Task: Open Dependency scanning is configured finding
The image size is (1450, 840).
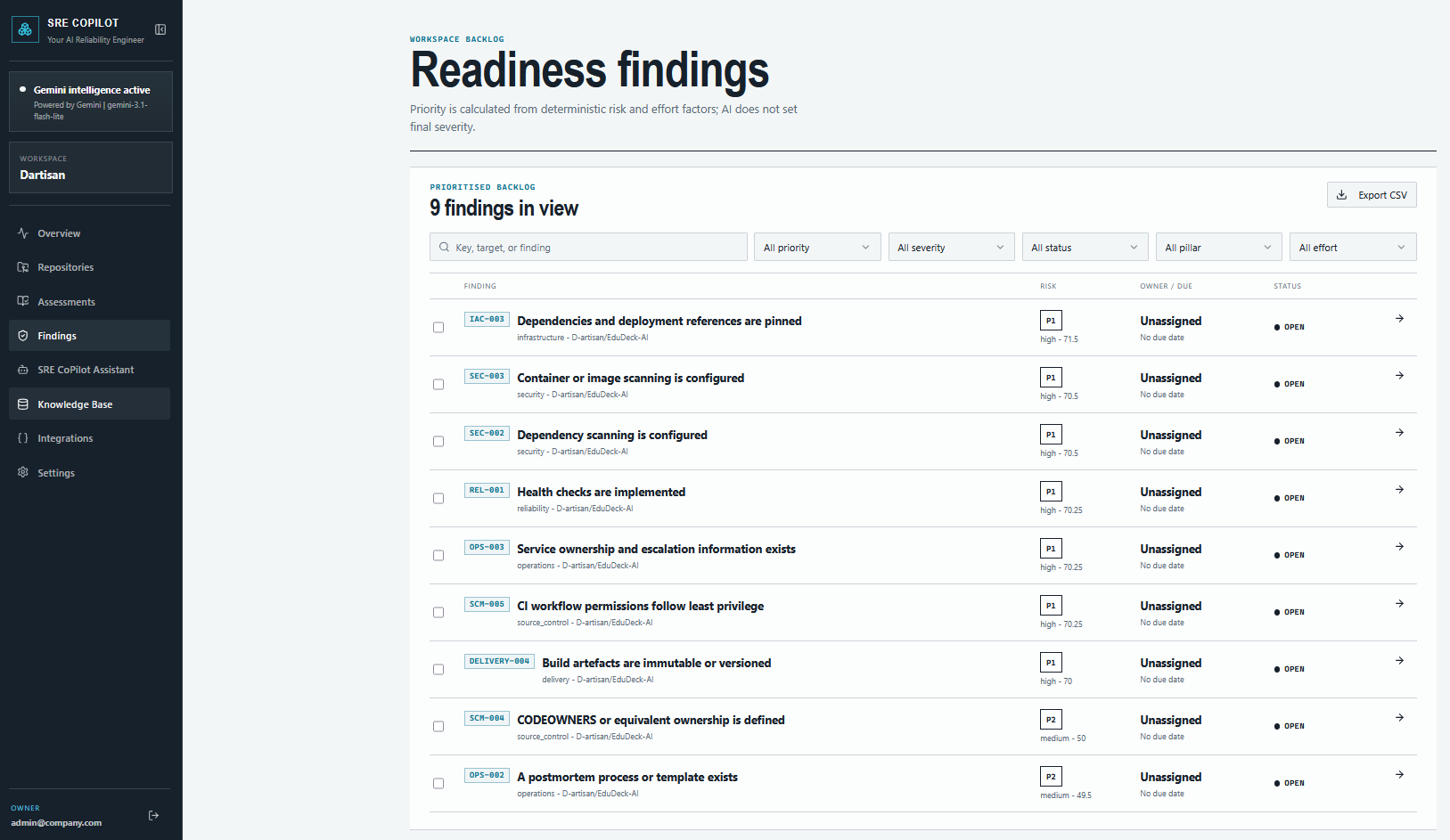Action: coord(612,435)
